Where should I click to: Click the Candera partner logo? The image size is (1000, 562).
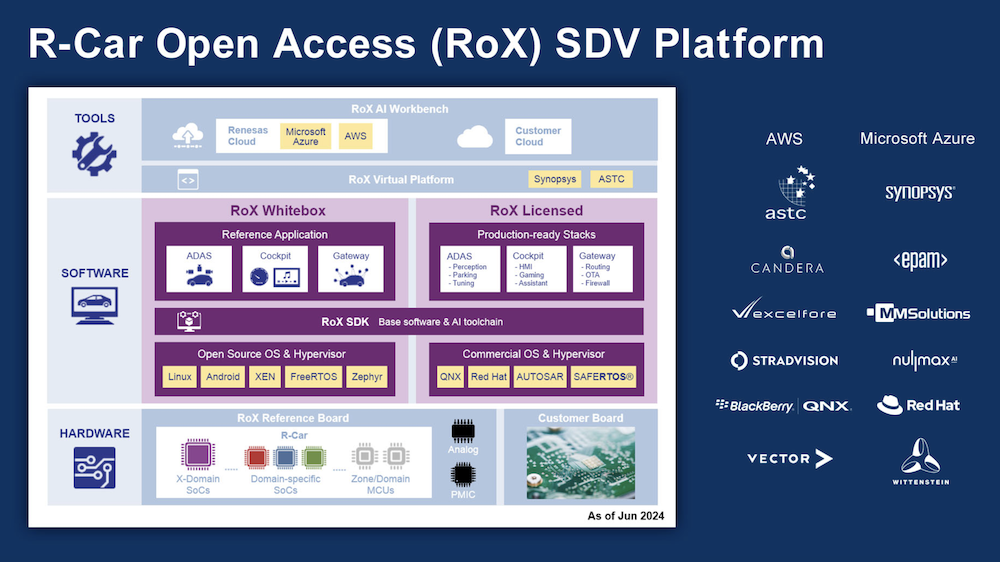pos(787,260)
